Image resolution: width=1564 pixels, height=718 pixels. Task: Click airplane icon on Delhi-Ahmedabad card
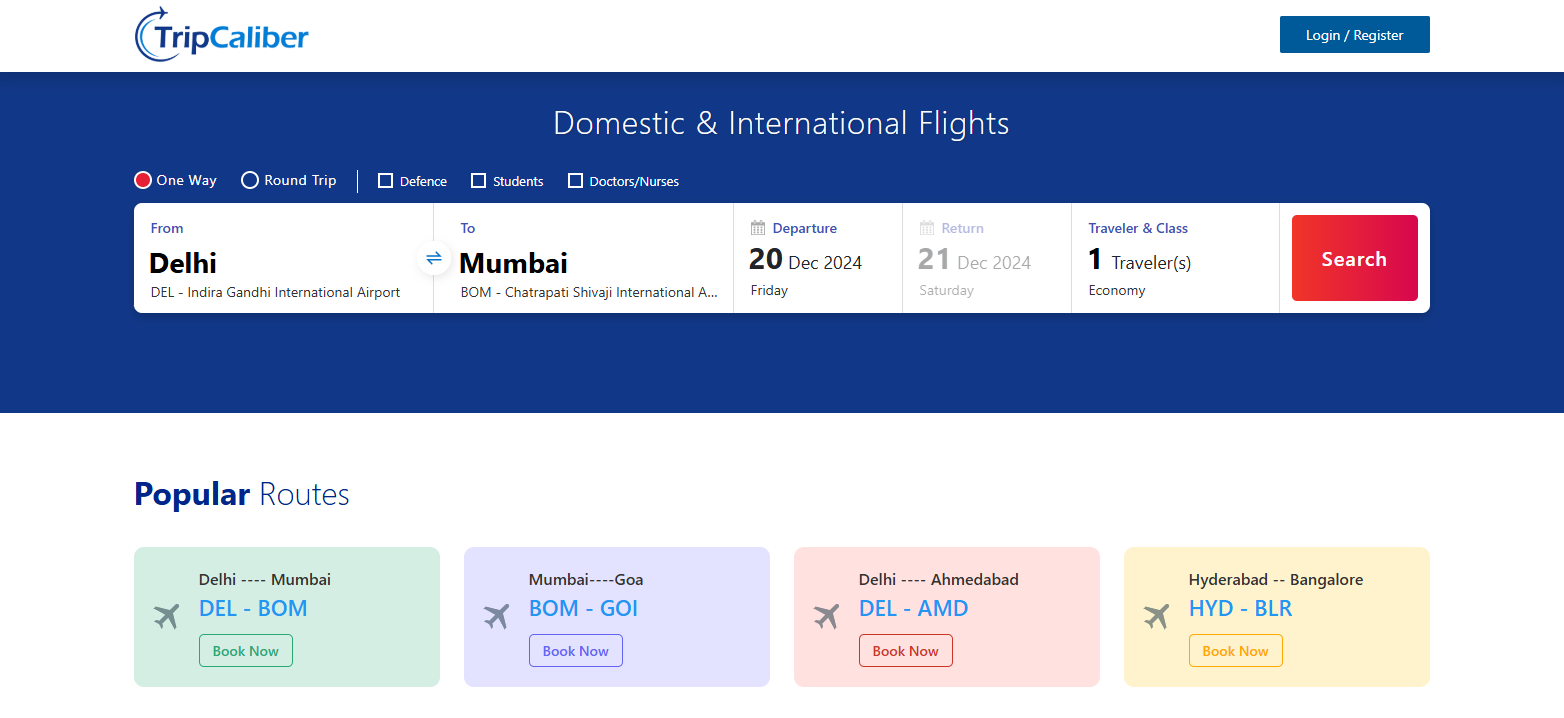[x=827, y=616]
